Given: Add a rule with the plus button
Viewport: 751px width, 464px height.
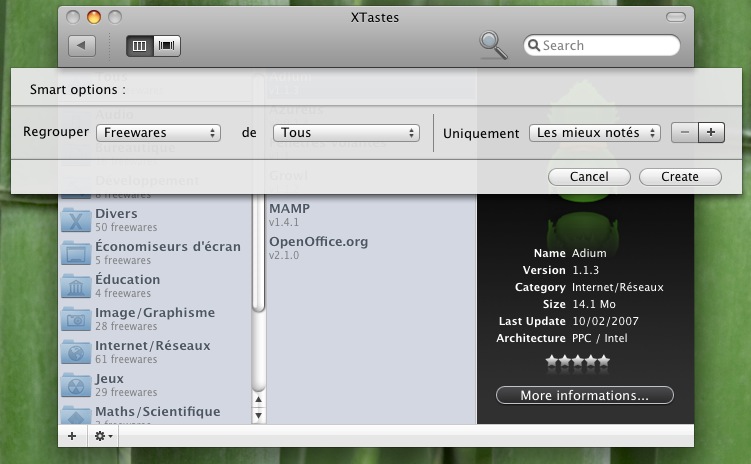Looking at the screenshot, I should (711, 133).
